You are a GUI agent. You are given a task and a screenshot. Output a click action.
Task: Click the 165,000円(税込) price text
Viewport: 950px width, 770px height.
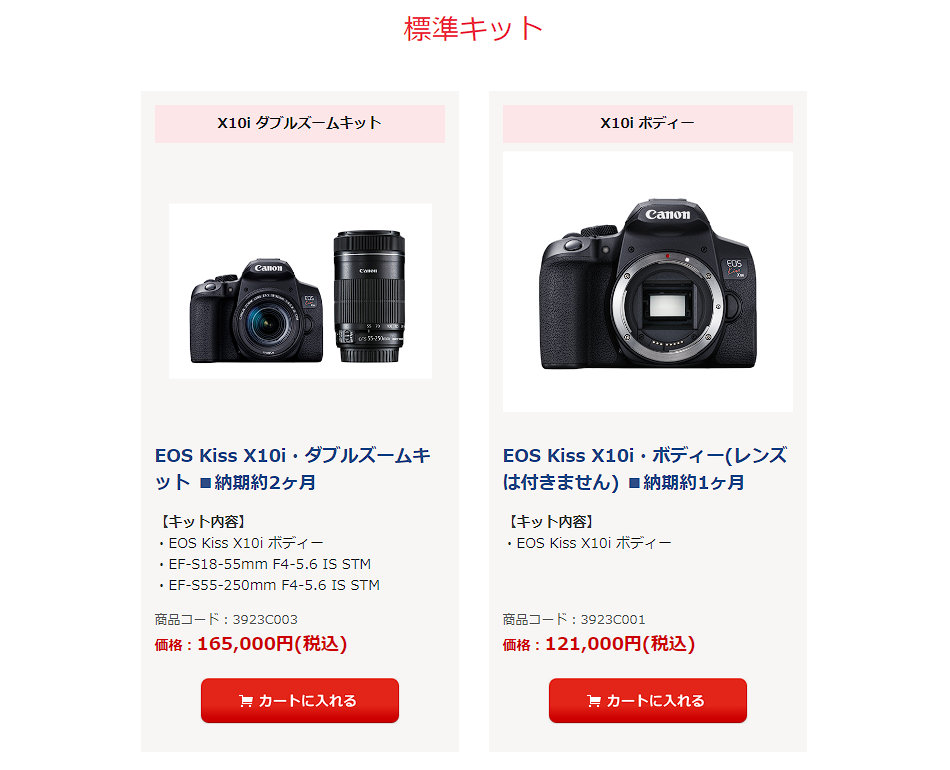(x=272, y=643)
